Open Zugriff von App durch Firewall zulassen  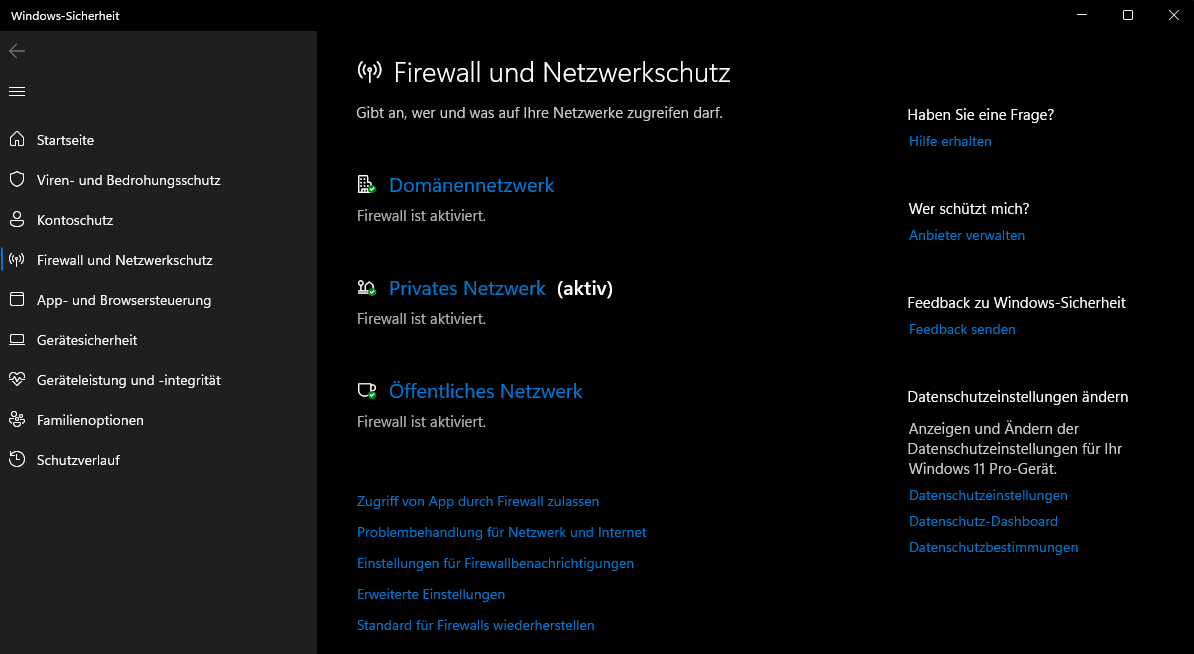[x=478, y=501]
